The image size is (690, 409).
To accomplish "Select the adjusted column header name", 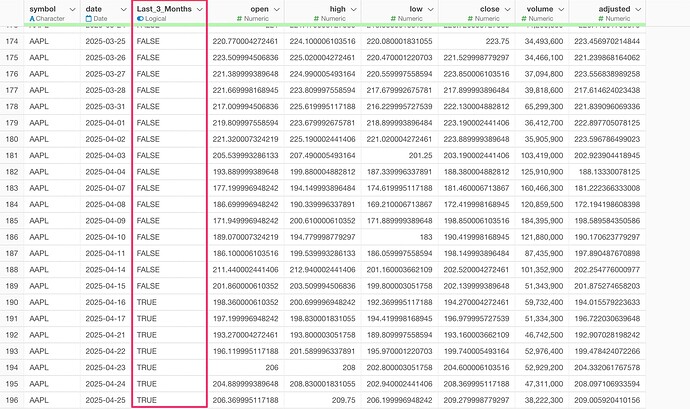I will click(614, 9).
